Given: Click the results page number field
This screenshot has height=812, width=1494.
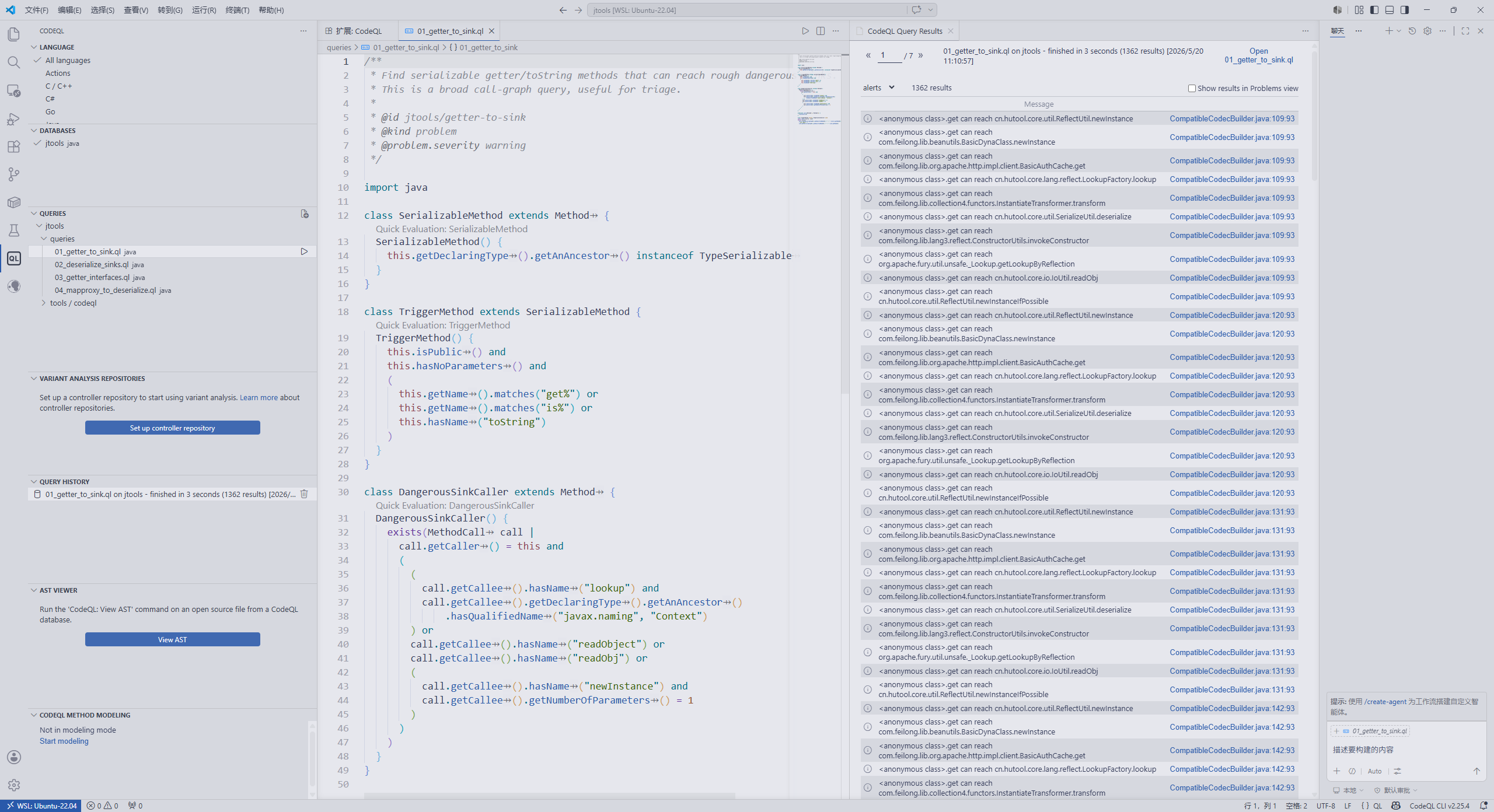Looking at the screenshot, I should pos(888,55).
